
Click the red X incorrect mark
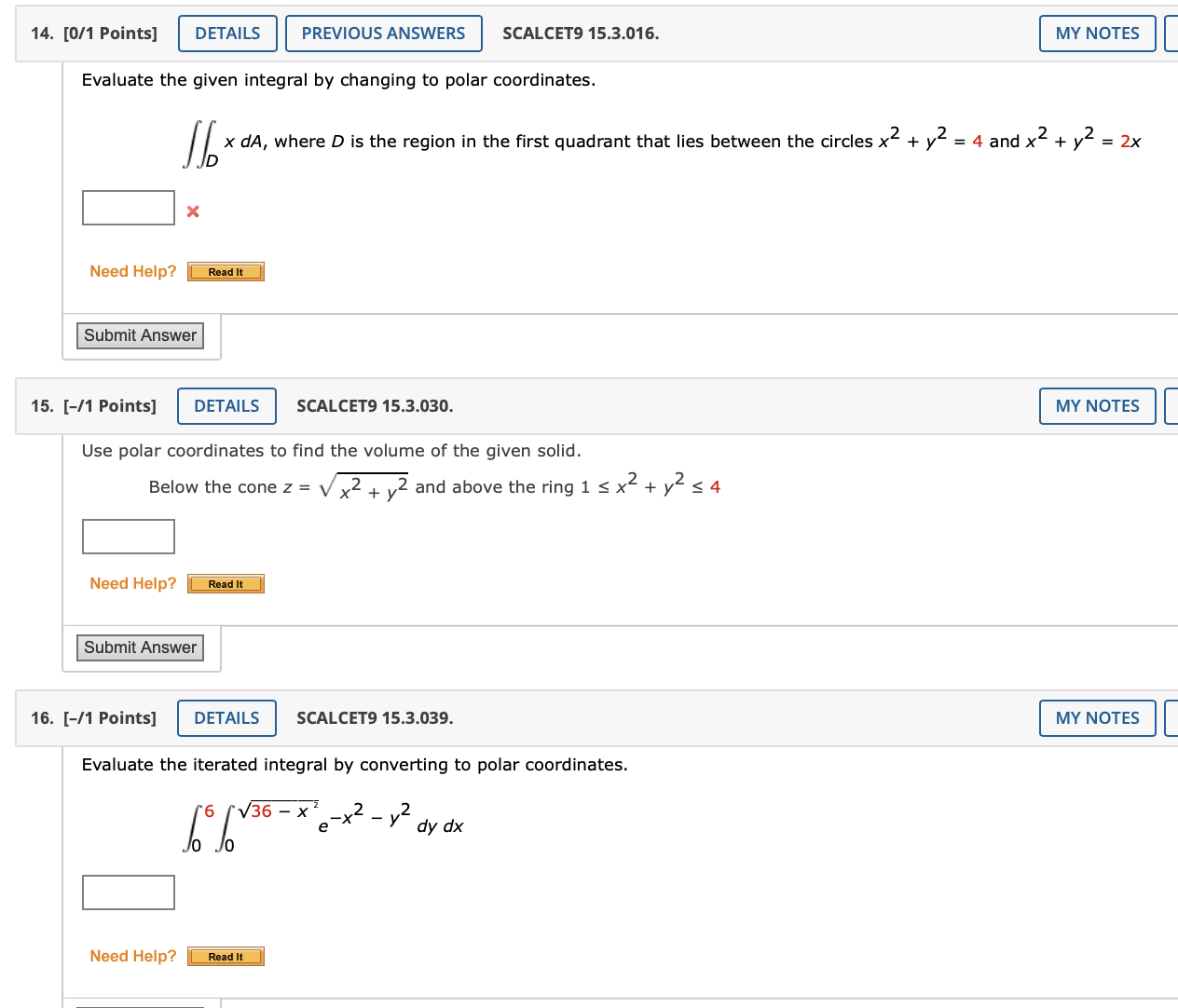click(x=193, y=211)
